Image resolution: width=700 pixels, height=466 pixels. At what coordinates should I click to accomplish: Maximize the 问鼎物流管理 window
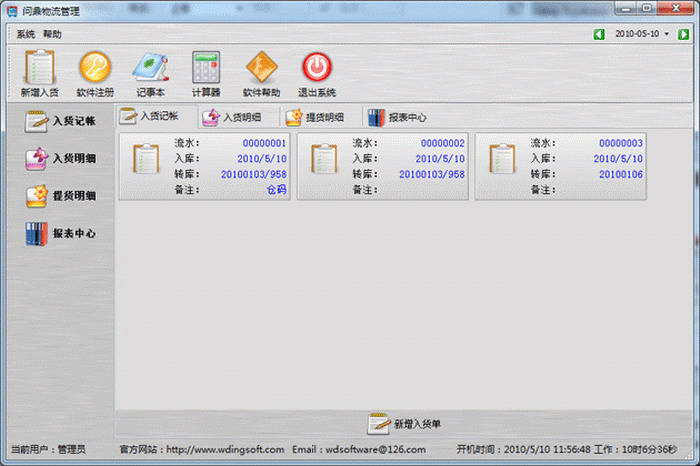coord(646,8)
